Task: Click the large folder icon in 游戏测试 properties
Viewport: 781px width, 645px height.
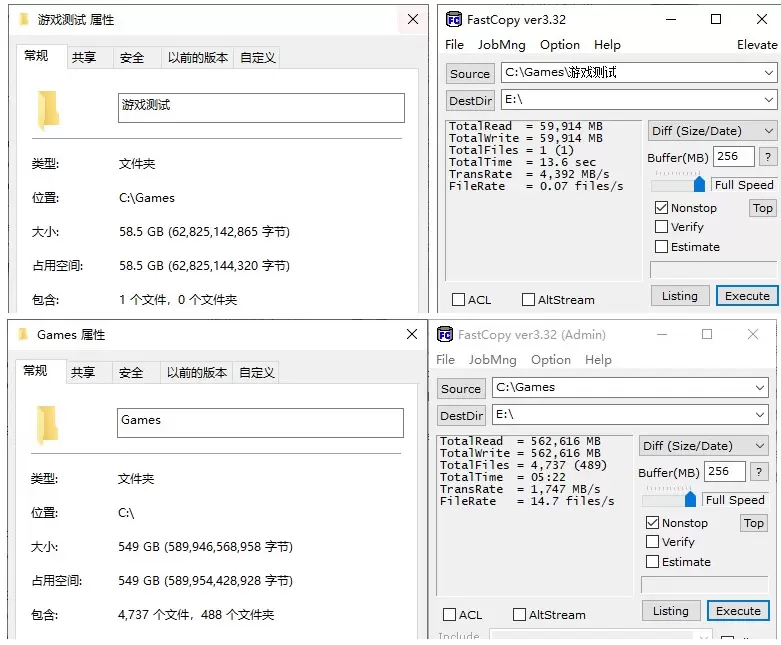Action: 47,110
